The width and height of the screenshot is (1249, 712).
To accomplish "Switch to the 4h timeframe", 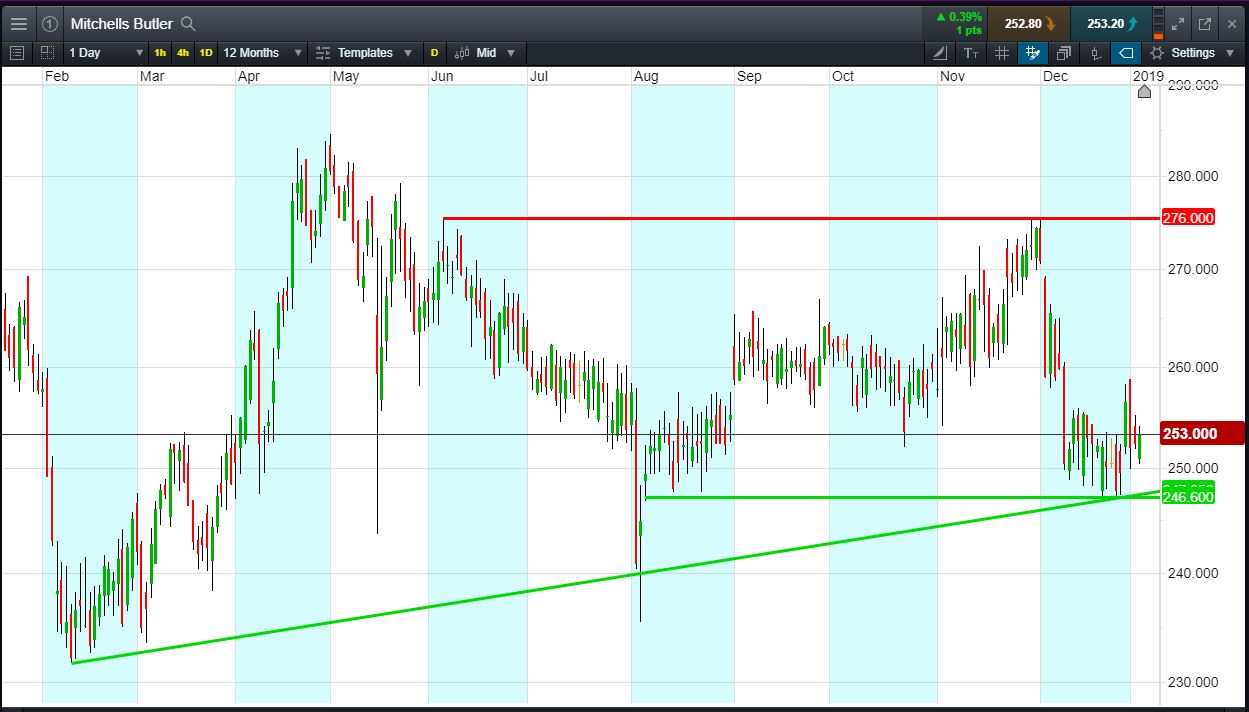I will pos(182,52).
